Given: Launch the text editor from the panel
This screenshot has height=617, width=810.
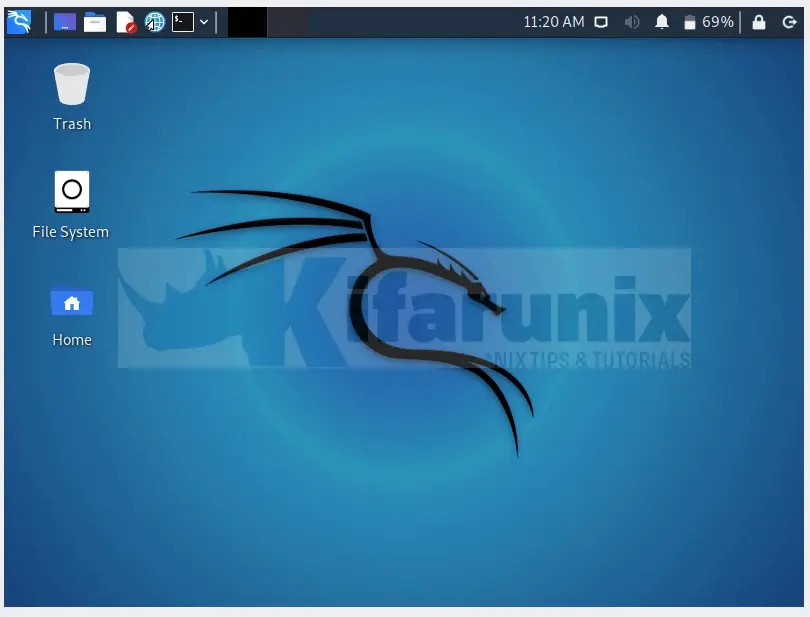Looking at the screenshot, I should coord(125,22).
